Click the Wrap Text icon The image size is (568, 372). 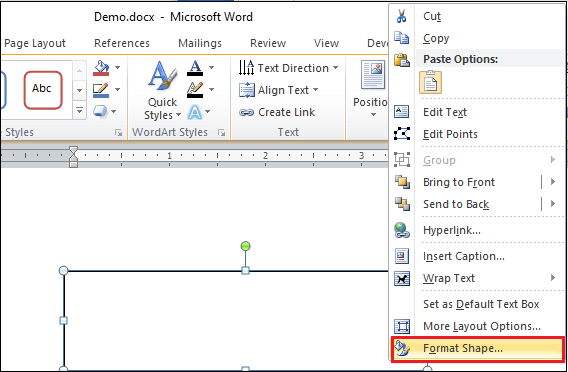402,278
